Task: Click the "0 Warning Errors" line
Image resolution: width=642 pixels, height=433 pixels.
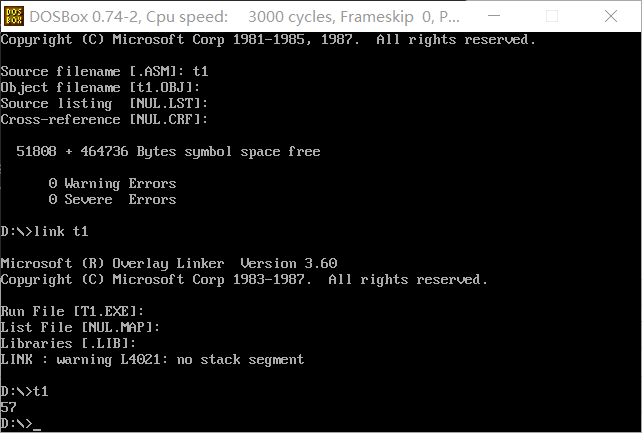Action: [x=112, y=184]
